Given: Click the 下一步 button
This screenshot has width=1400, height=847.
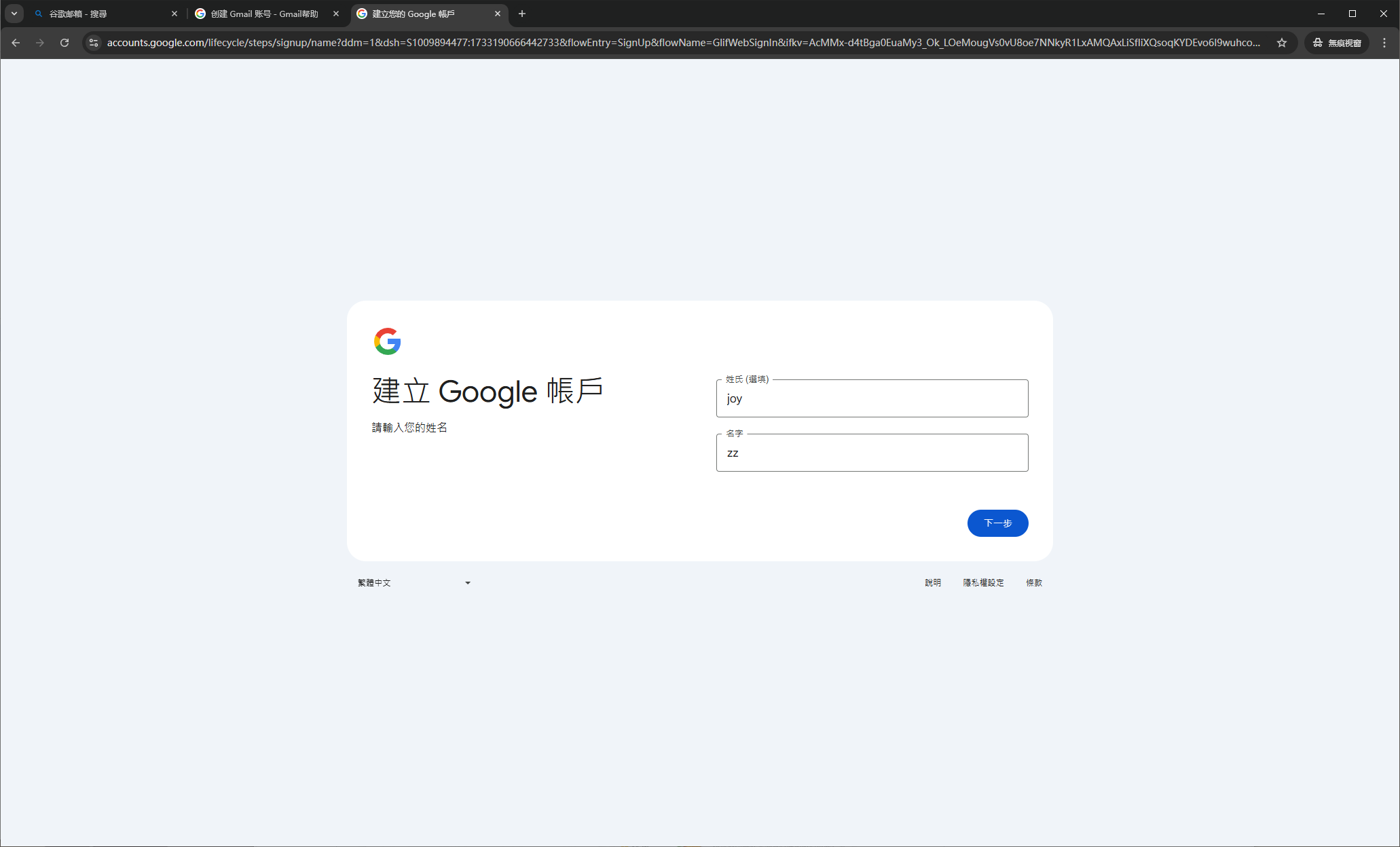Looking at the screenshot, I should pyautogui.click(x=997, y=523).
